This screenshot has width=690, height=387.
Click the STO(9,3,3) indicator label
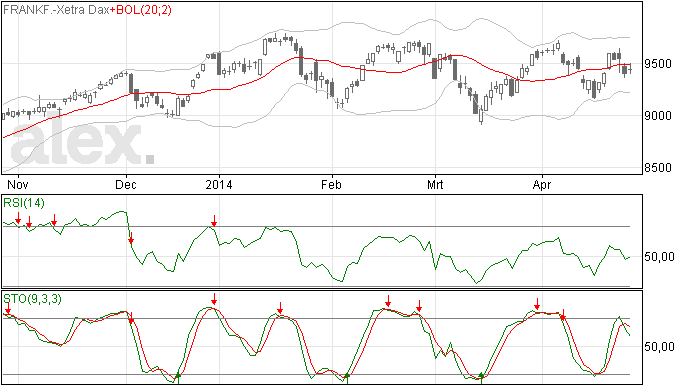[x=32, y=299]
